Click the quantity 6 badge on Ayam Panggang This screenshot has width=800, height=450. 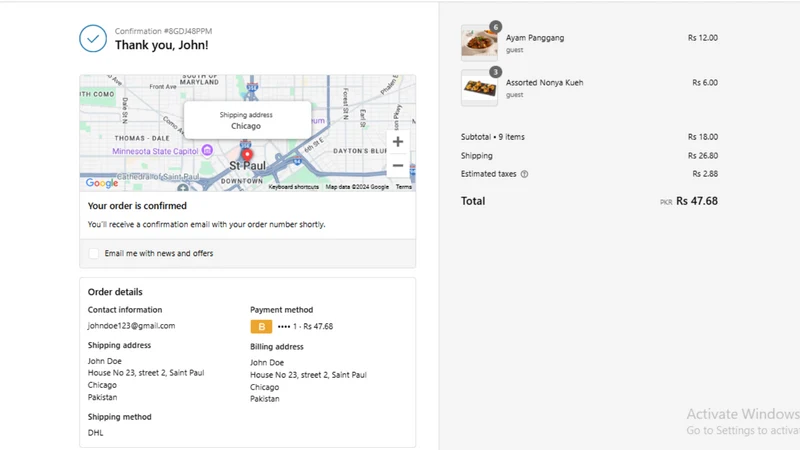(x=495, y=27)
